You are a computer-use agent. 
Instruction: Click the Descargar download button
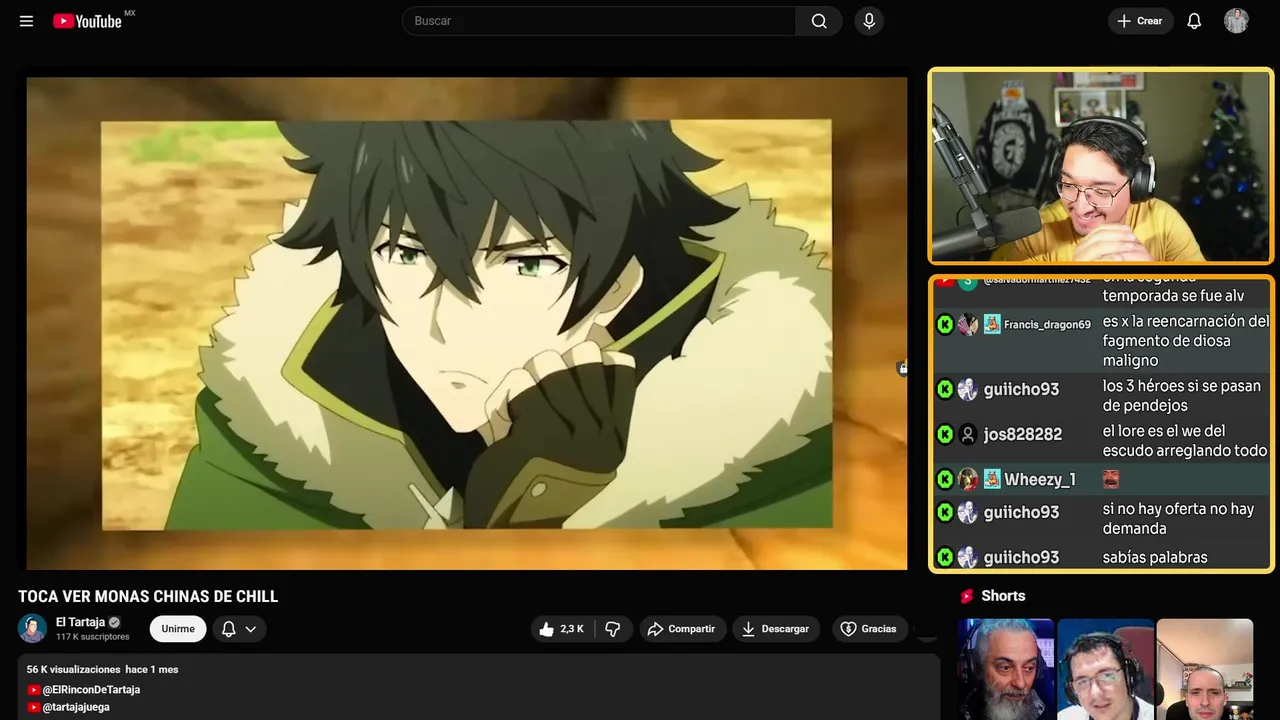point(775,629)
